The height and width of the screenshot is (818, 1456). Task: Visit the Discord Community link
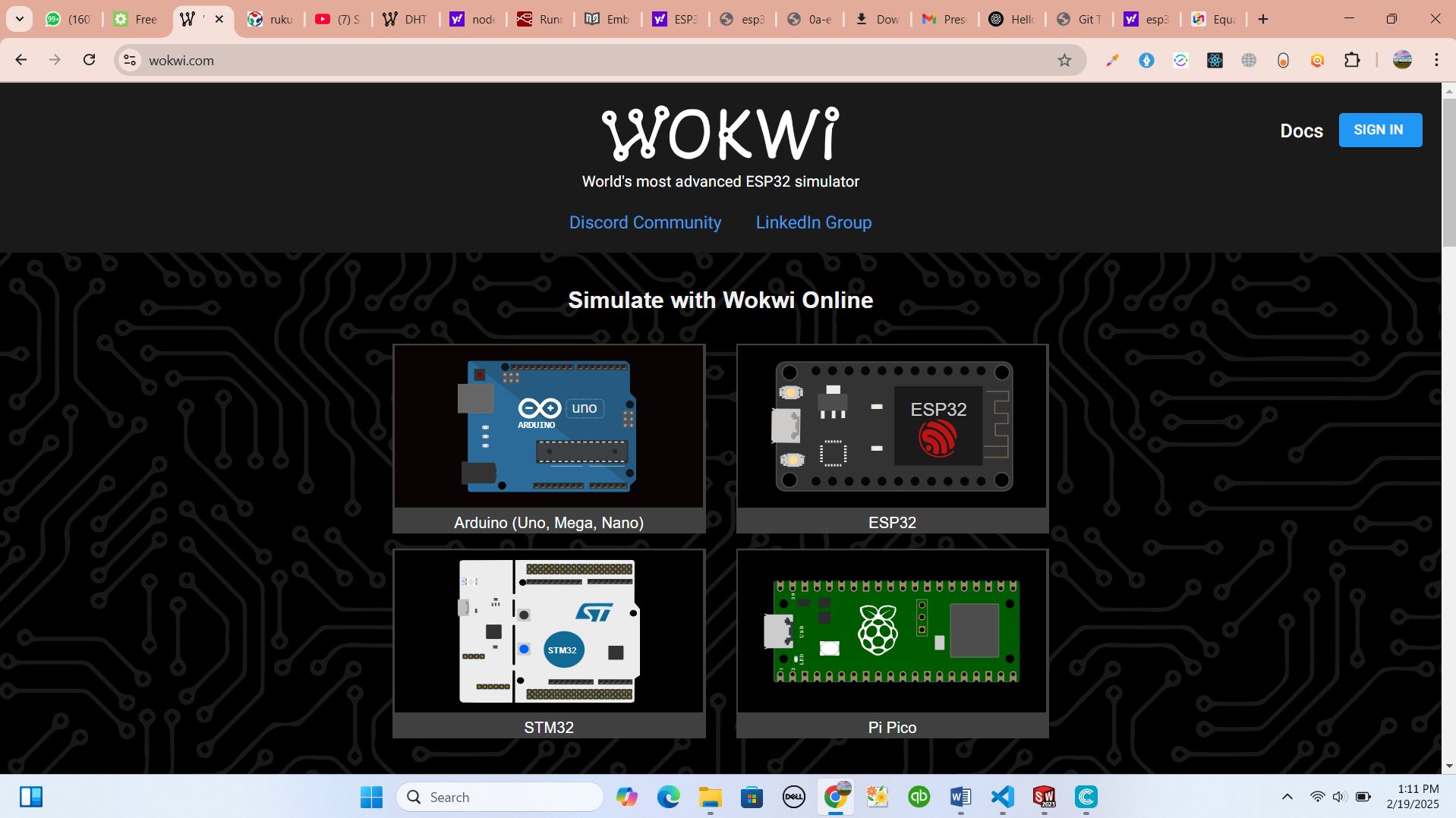pyautogui.click(x=645, y=222)
